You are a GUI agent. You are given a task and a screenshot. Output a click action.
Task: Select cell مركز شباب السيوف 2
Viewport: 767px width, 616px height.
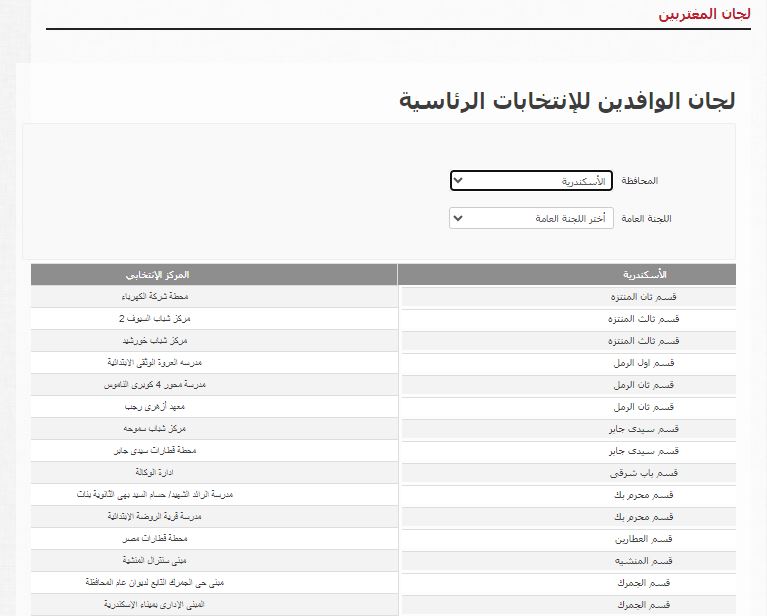coord(214,319)
